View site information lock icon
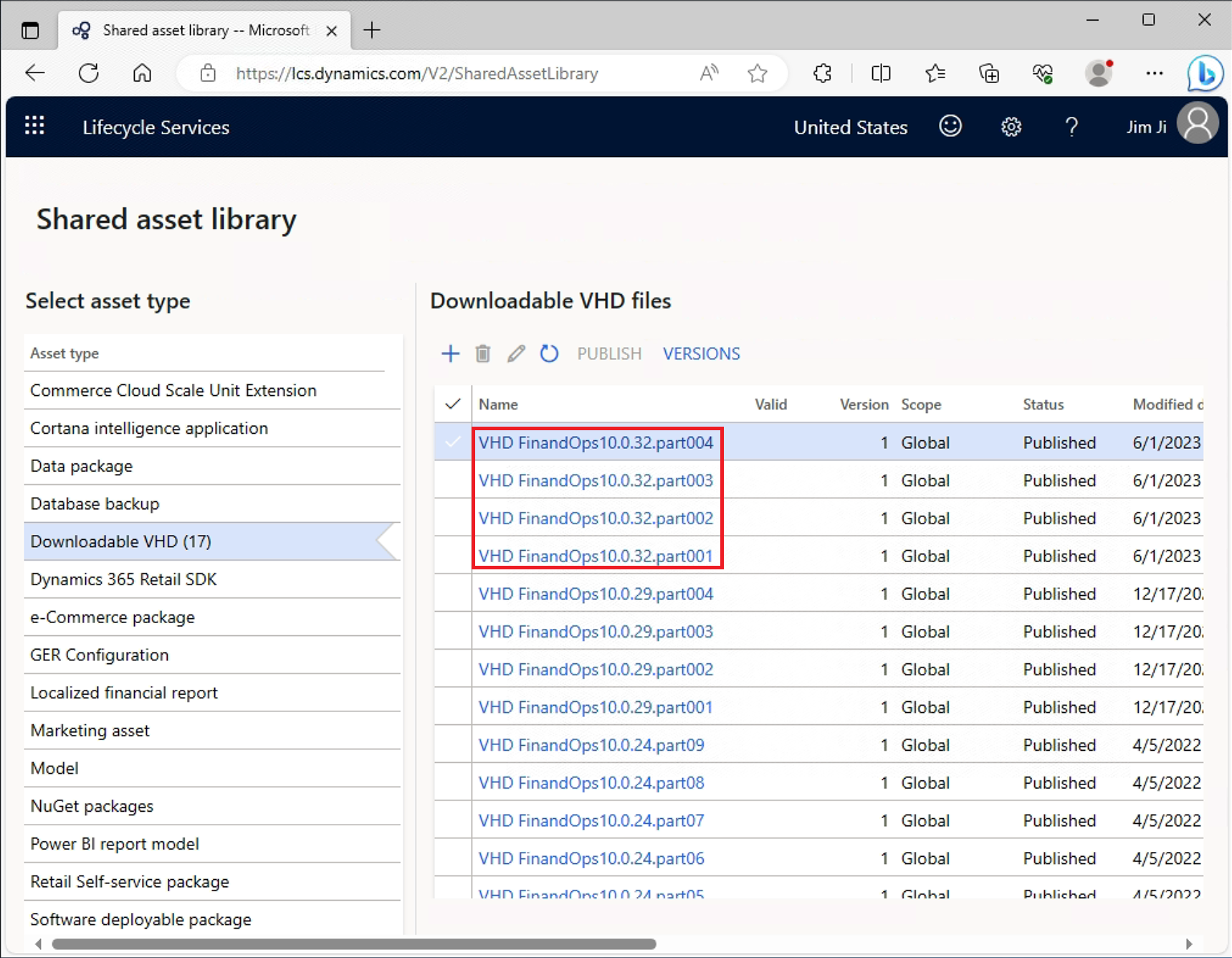The width and height of the screenshot is (1232, 958). tap(208, 72)
